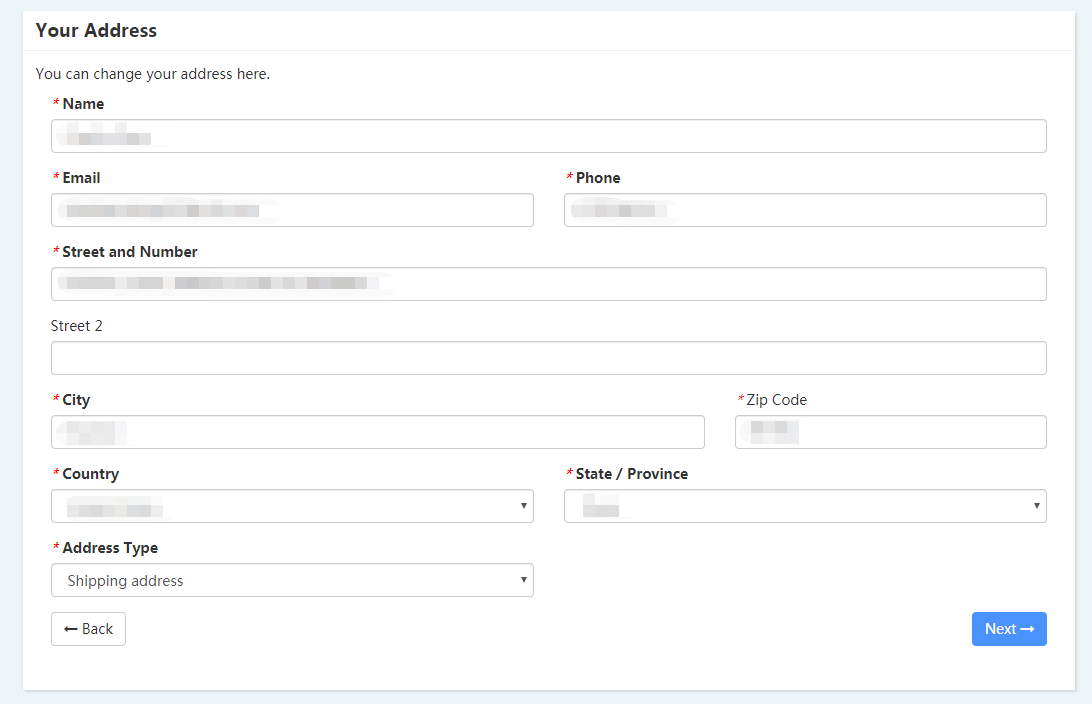Click the "Email" field label
Viewport: 1092px width, 704px height.
[x=81, y=178]
